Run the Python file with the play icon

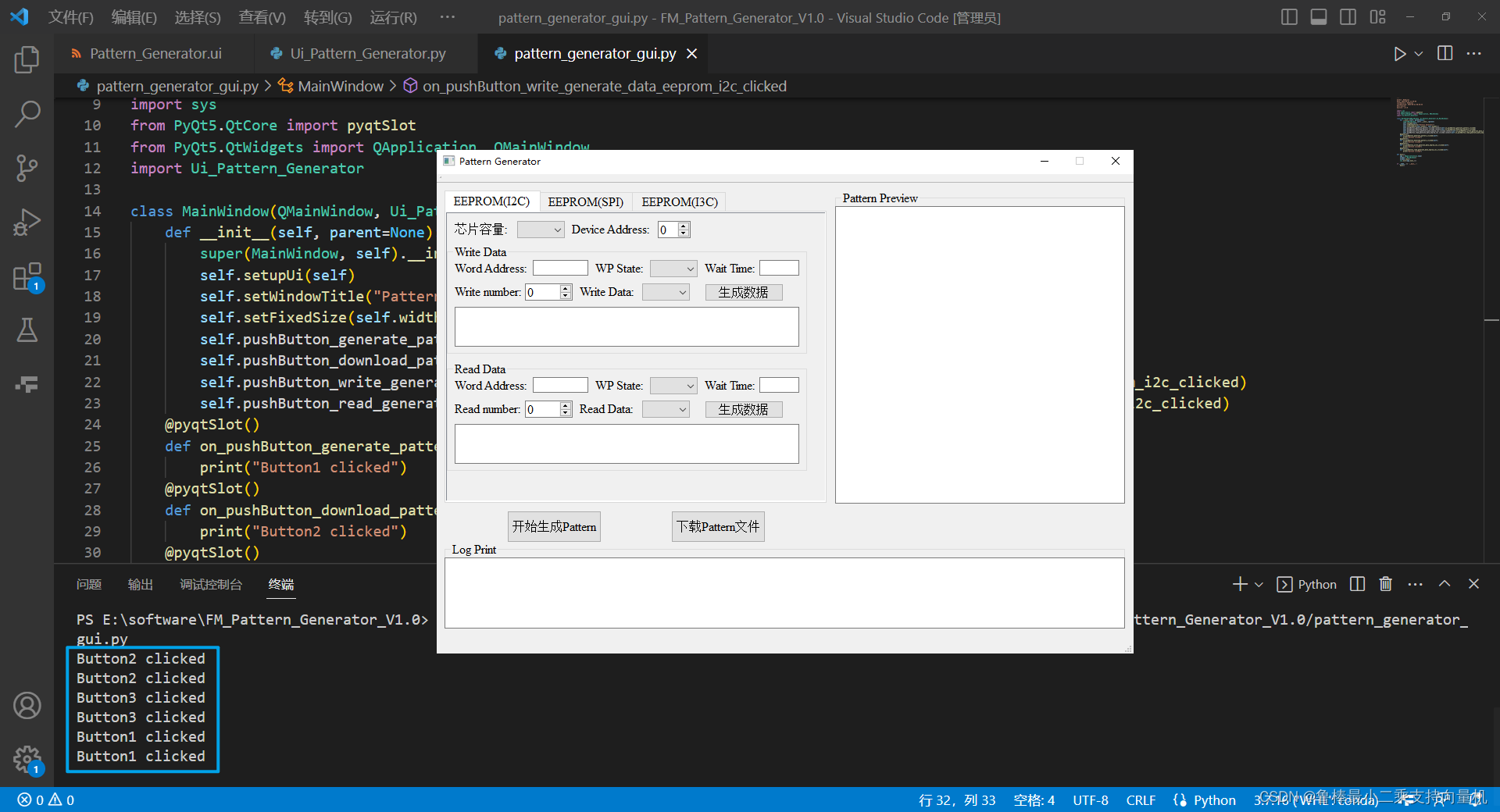coord(1400,53)
